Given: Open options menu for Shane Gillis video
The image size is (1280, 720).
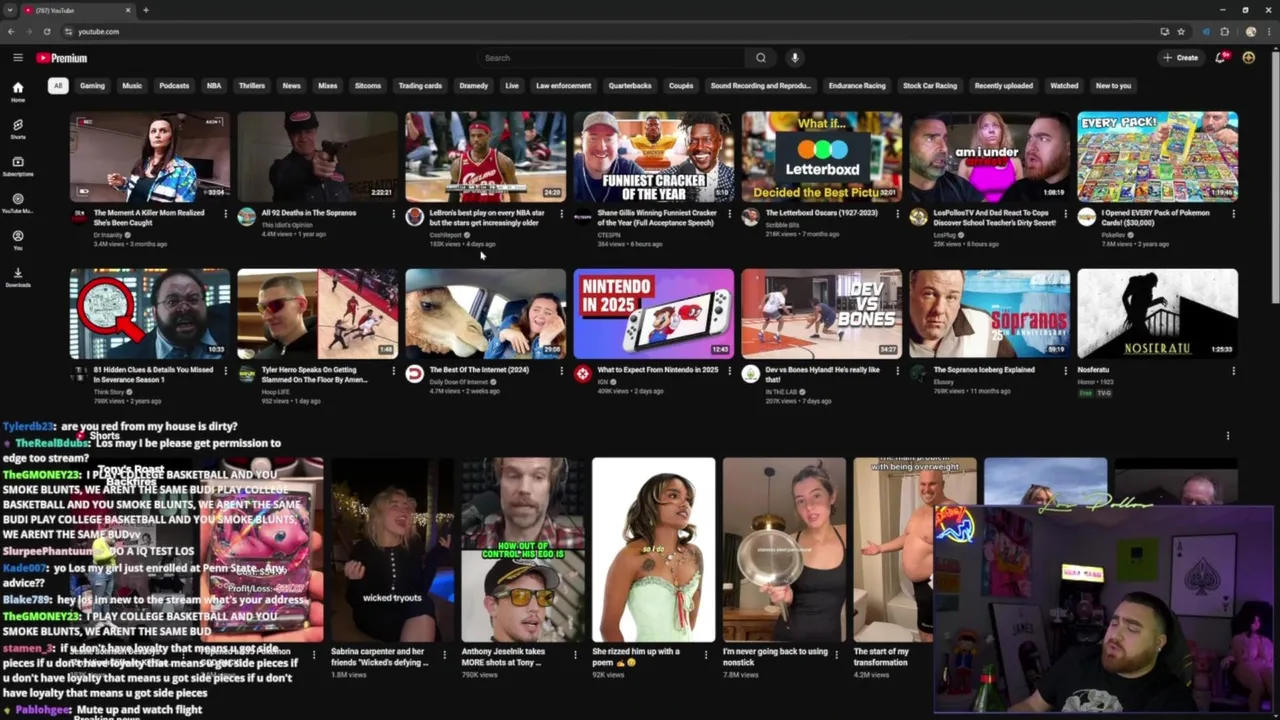Looking at the screenshot, I should pos(729,214).
